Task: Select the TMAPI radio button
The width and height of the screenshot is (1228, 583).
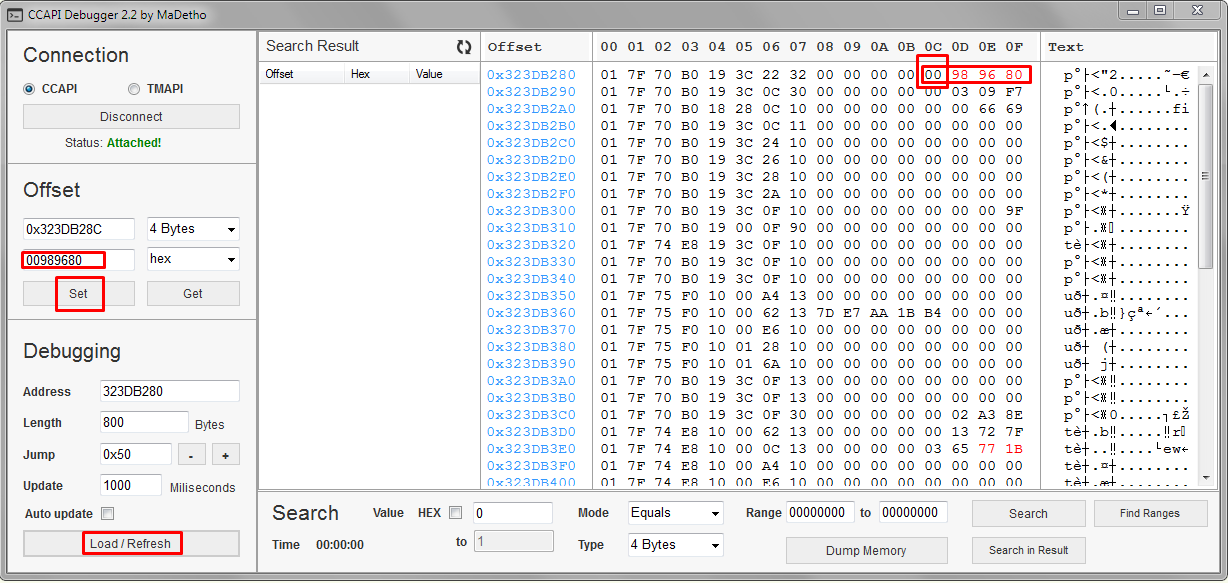Action: click(135, 88)
